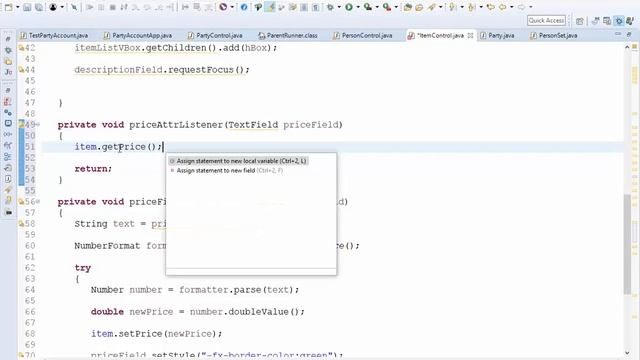
Task: Toggle the Skip All Breakpoints icon
Action: [x=74, y=7]
